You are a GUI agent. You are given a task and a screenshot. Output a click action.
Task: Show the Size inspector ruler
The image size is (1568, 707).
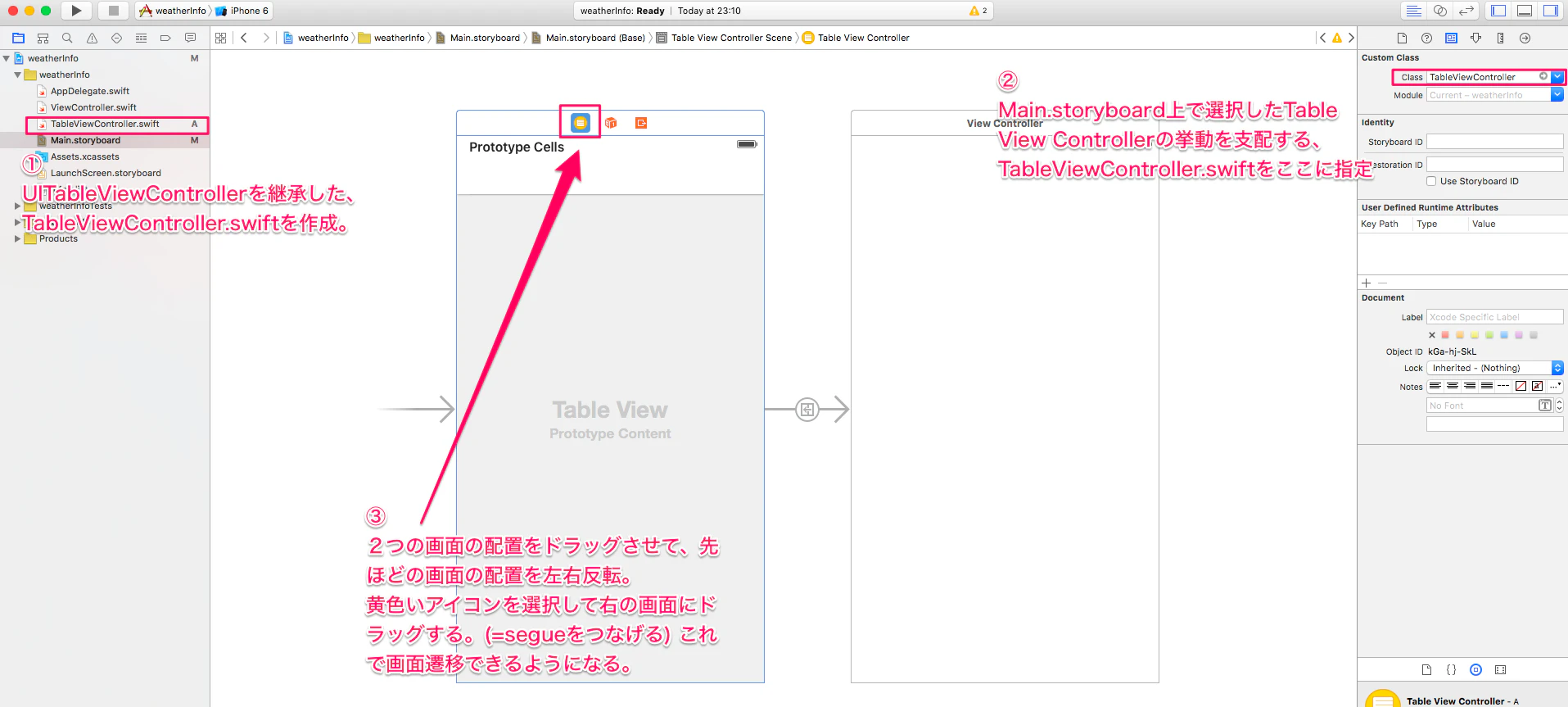point(1500,38)
